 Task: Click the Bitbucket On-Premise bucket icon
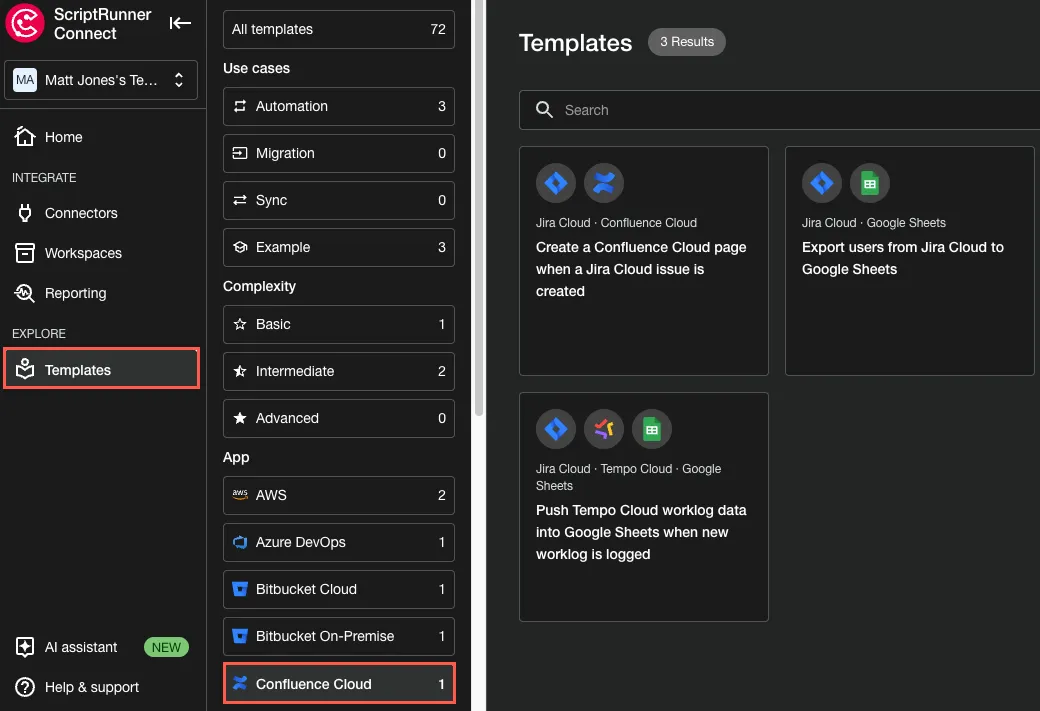(x=240, y=636)
